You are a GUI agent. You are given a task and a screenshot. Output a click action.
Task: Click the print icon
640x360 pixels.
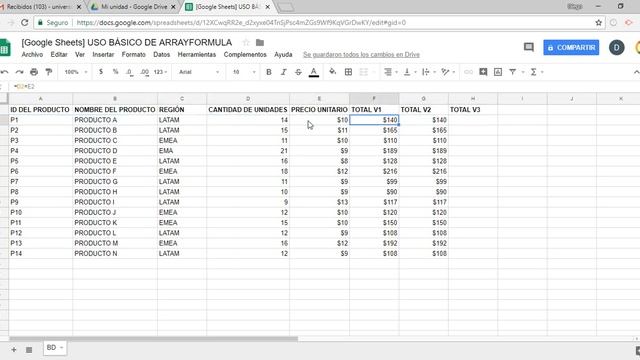coord(34,72)
